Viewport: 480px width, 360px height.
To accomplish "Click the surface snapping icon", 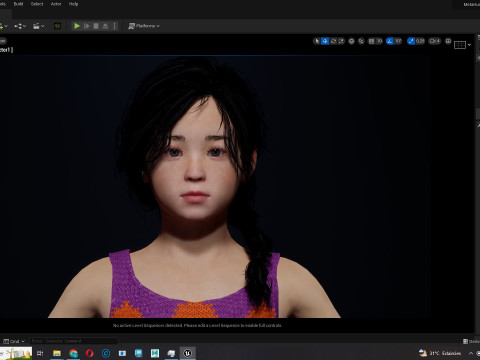I will (361, 41).
